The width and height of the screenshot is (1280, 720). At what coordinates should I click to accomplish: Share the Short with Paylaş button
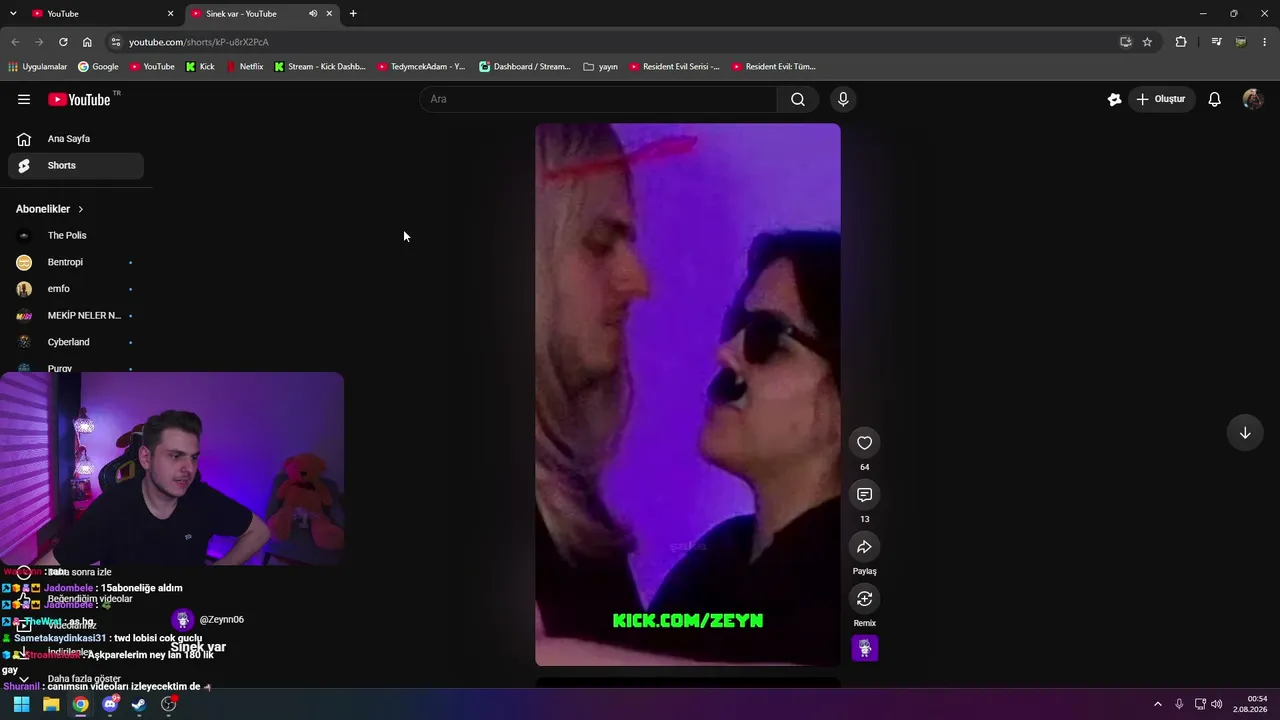click(865, 547)
